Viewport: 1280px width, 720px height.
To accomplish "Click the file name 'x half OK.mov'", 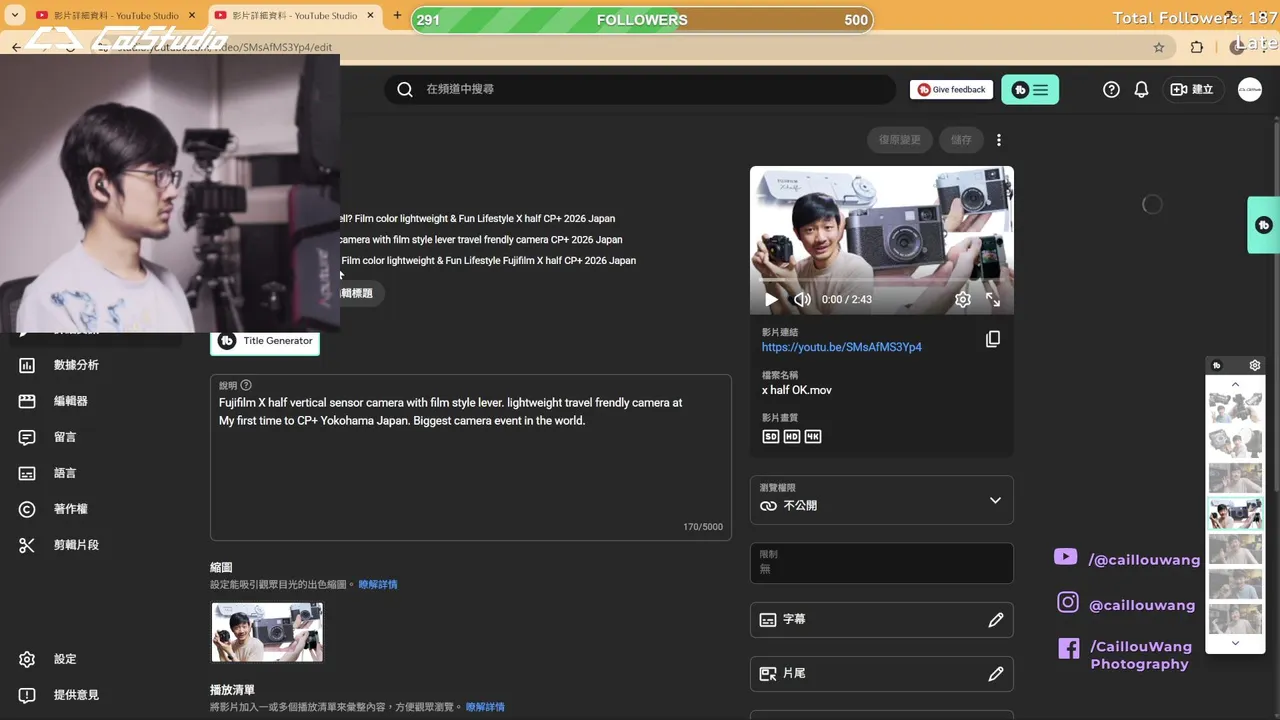I will [x=797, y=390].
